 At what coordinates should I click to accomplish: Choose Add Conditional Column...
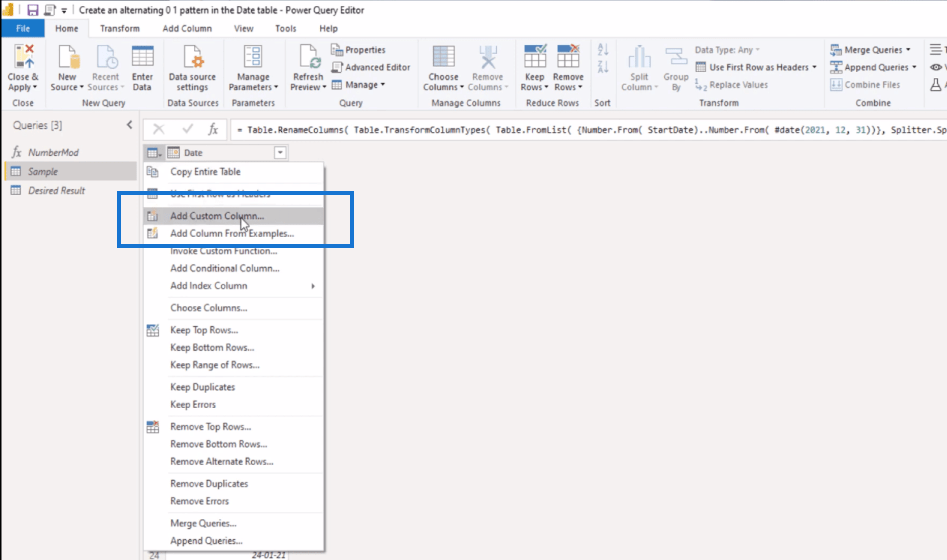[x=234, y=268]
